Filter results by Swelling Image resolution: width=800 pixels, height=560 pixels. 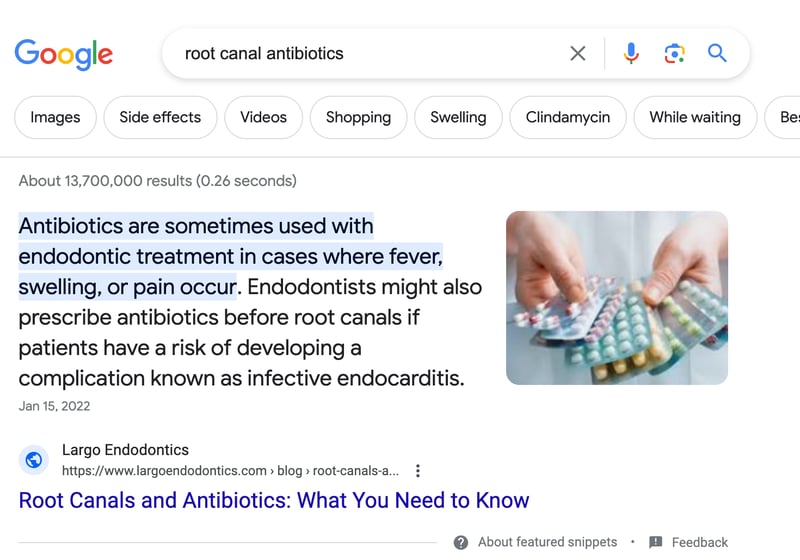458,117
